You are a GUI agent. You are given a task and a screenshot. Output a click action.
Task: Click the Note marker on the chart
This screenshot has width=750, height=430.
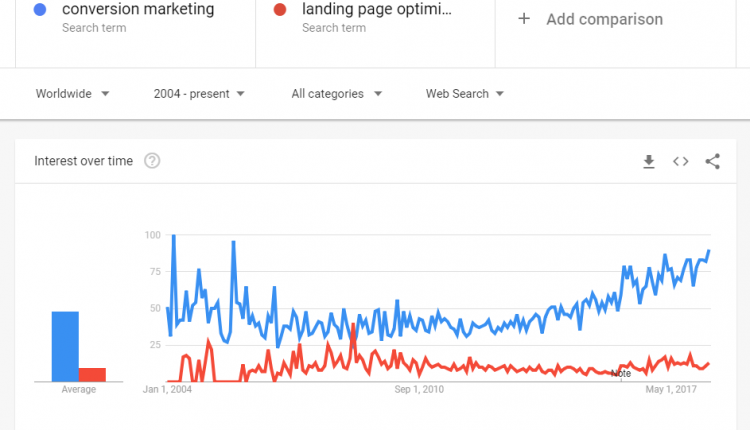point(621,373)
